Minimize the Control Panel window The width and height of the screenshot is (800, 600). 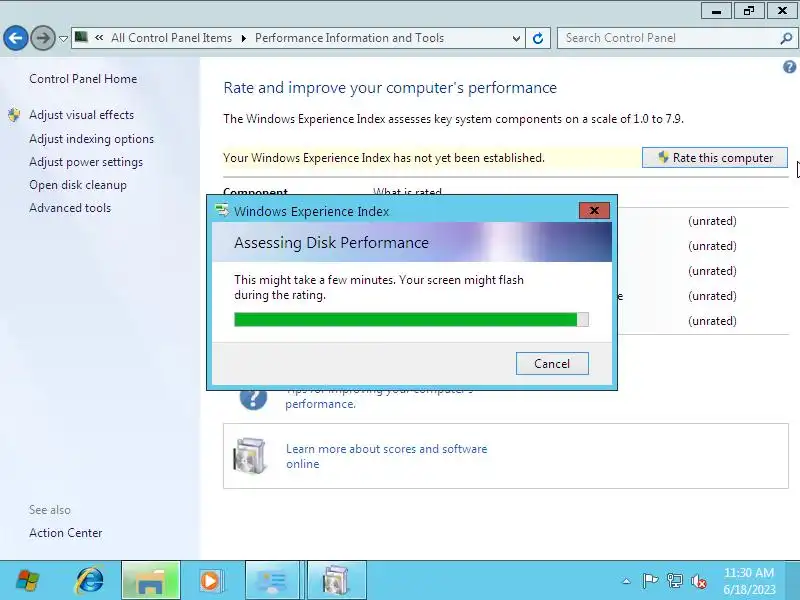(716, 11)
